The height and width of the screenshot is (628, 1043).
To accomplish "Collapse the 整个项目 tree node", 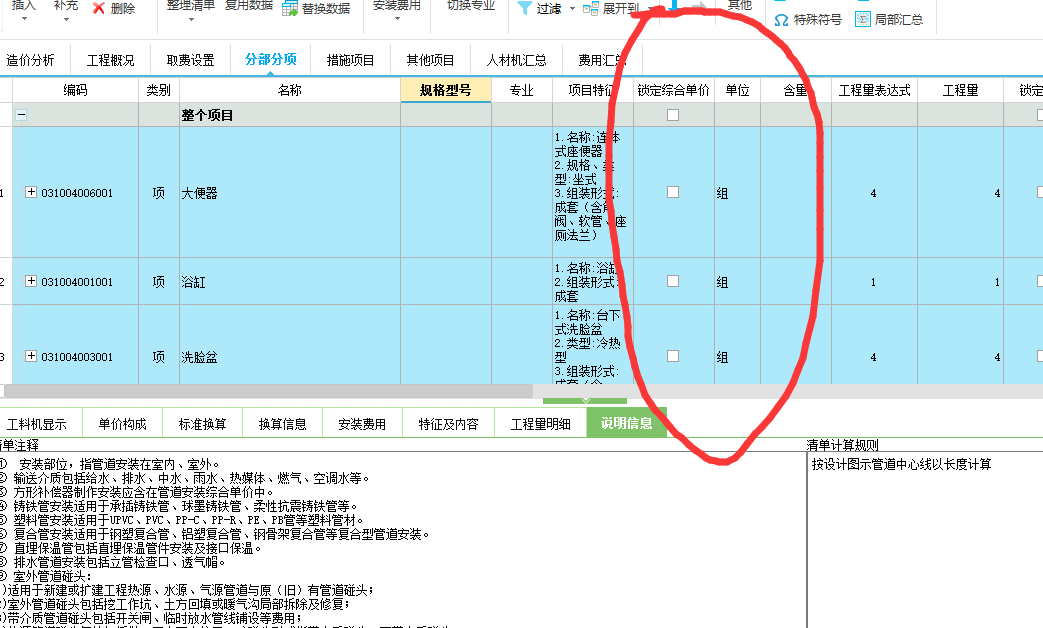I will 21,115.
